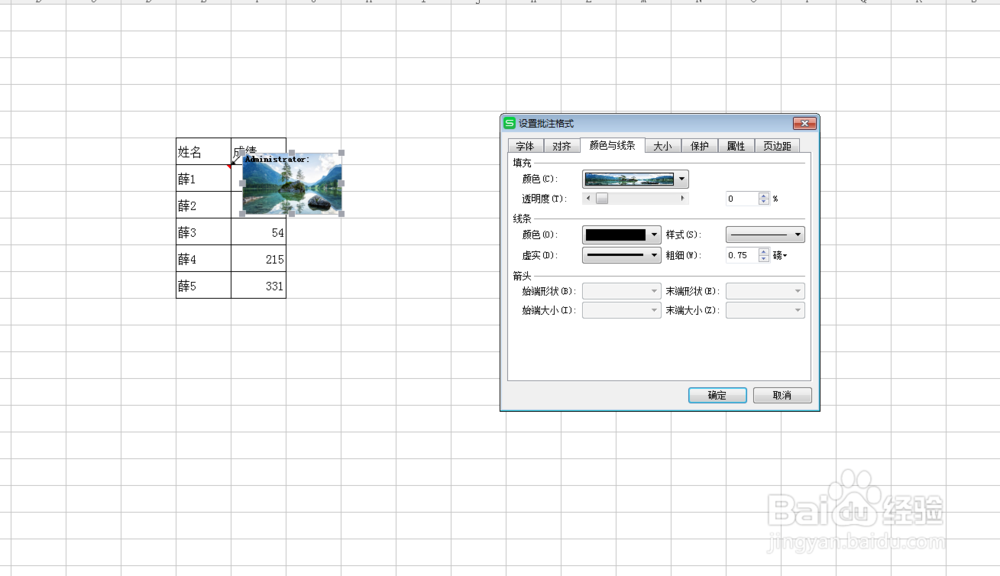Click the transparency slider thumb
The width and height of the screenshot is (1000, 576).
tap(602, 198)
